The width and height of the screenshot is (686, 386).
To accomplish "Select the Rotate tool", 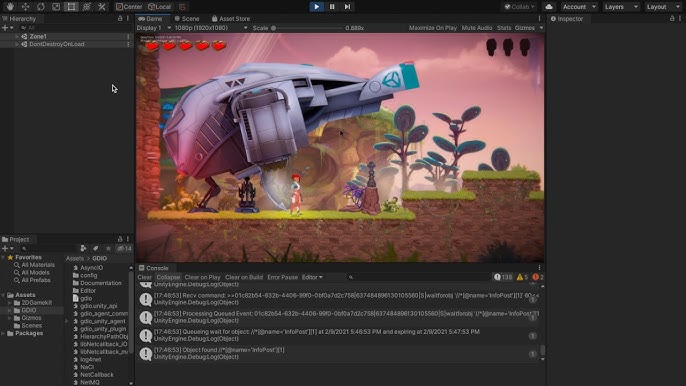I will 41,7.
